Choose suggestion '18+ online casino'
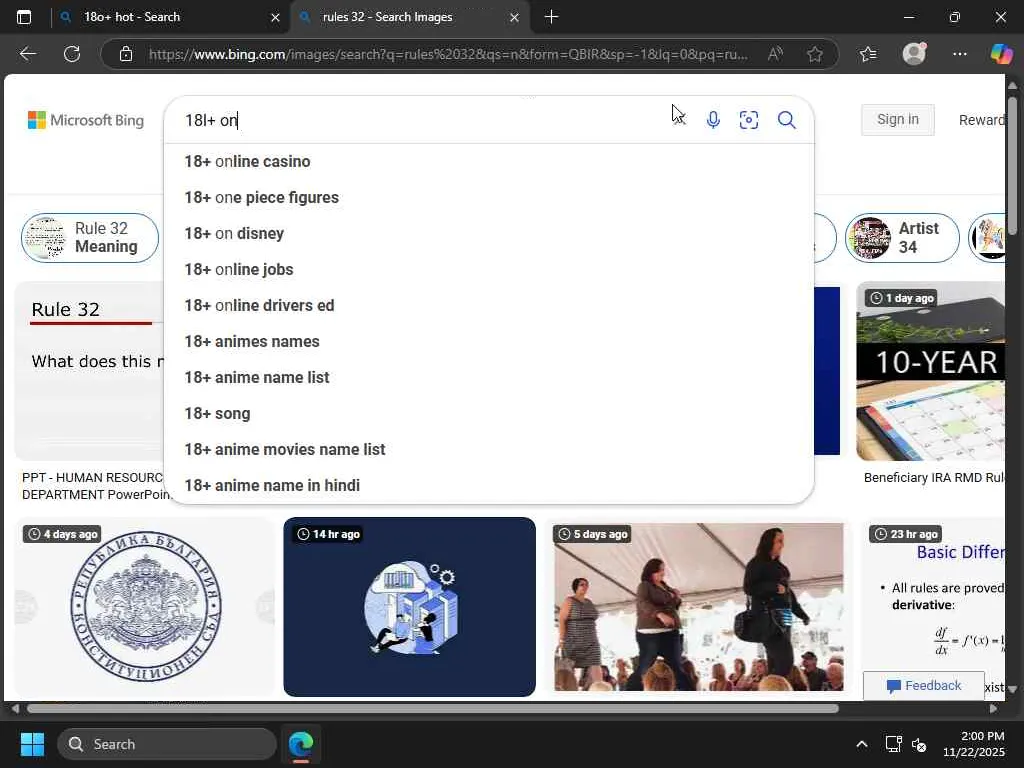The height and width of the screenshot is (768, 1024). coord(488,161)
